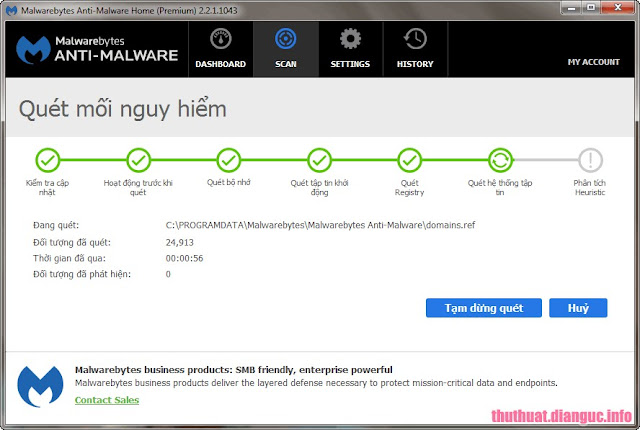Click the Kiểm tra cập nhật checkmark step
This screenshot has height=430, width=640.
tap(47, 160)
